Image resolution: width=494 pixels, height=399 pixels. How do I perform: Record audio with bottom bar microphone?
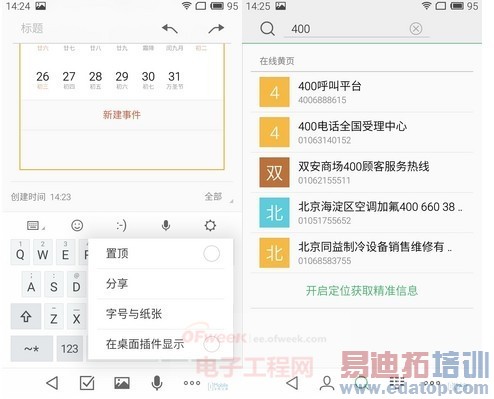click(x=157, y=383)
